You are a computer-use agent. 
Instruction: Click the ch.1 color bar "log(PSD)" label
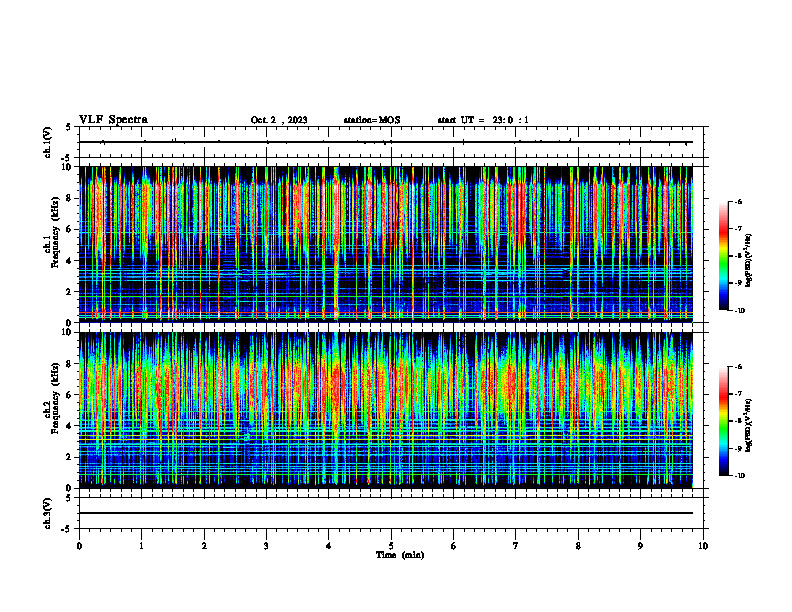[749, 261]
